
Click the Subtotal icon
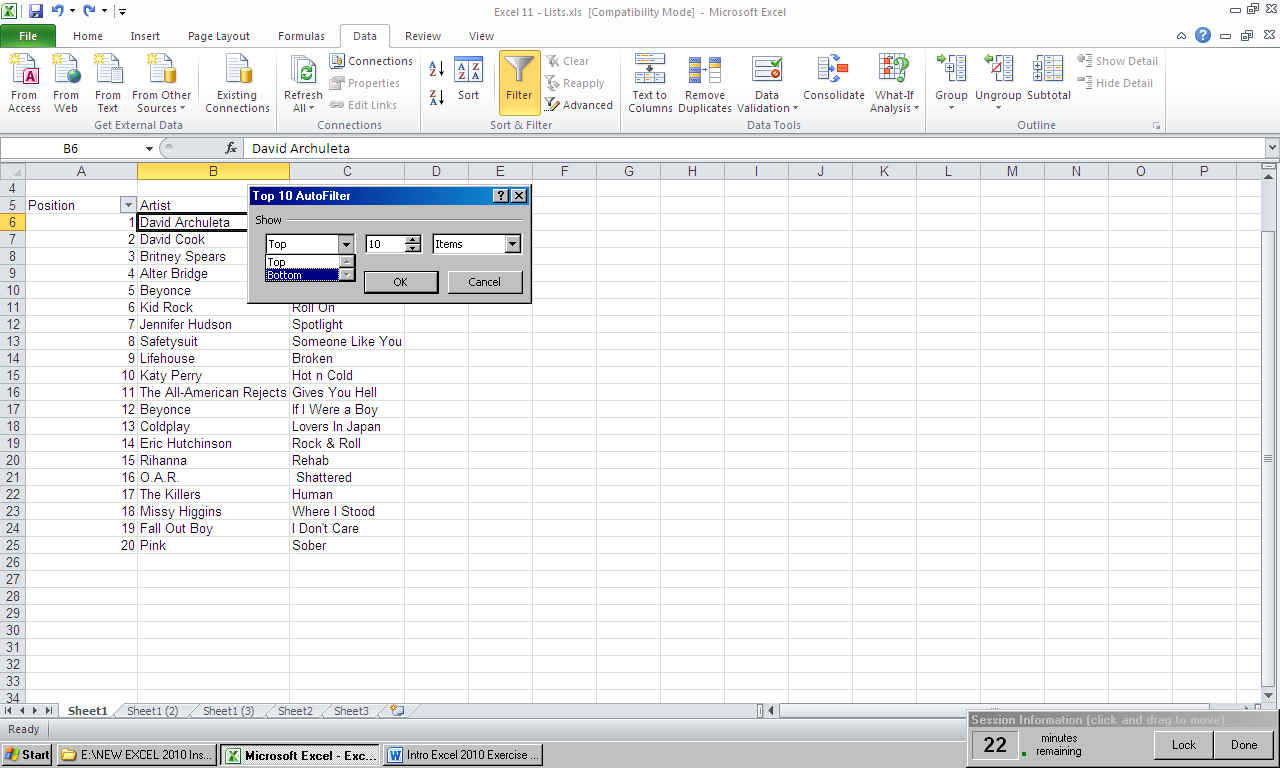(x=1048, y=80)
